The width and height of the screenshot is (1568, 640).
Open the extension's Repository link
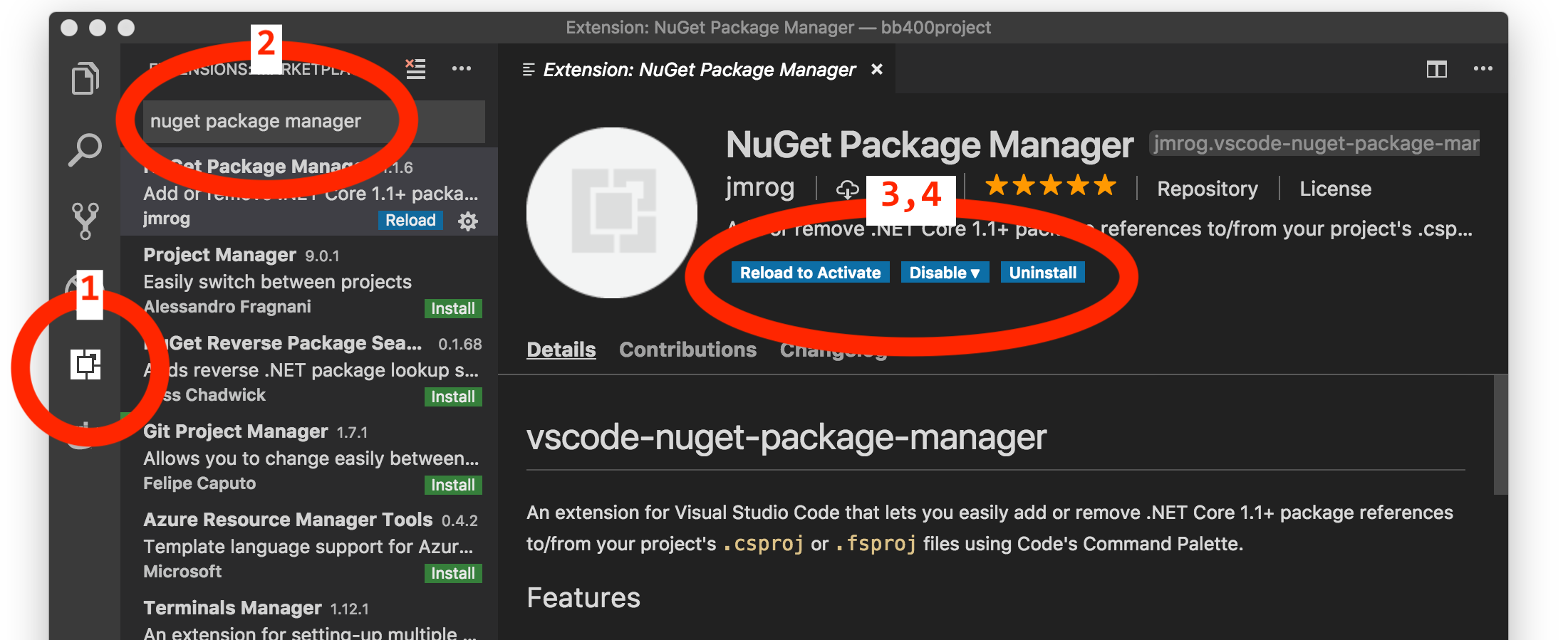click(1207, 188)
